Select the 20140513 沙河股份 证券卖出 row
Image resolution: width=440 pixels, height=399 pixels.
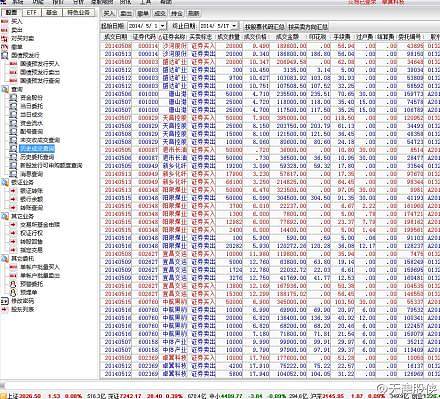pos(270,54)
